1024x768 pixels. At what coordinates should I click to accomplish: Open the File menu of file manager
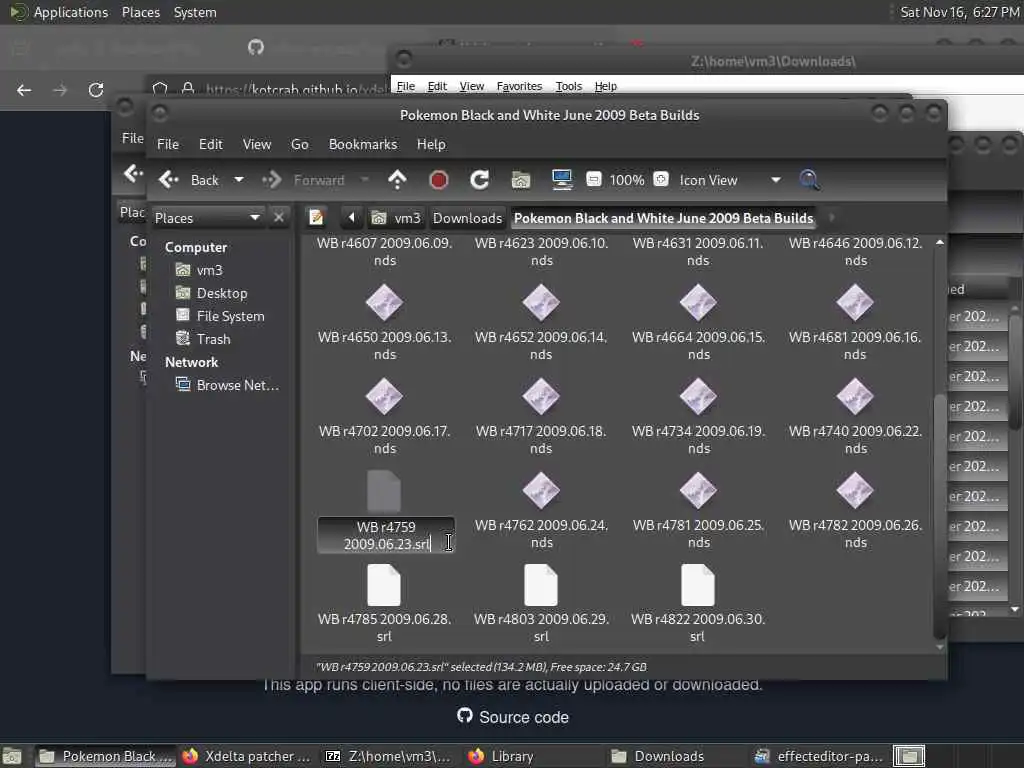click(x=168, y=144)
